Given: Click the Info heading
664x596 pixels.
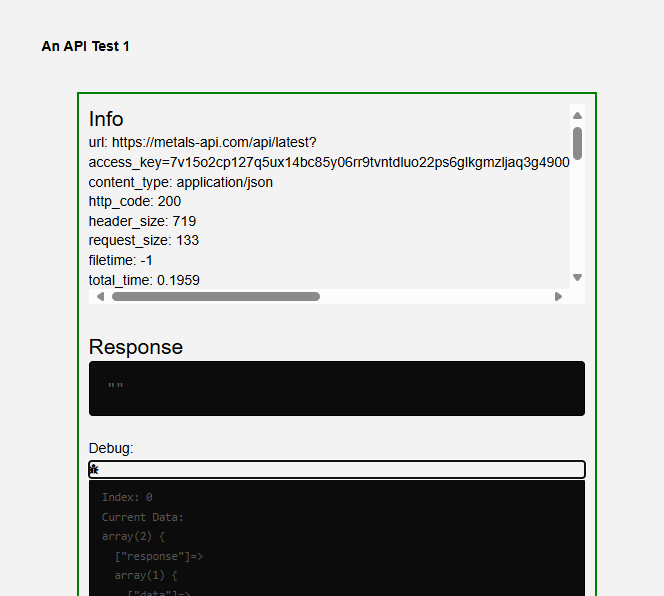Looking at the screenshot, I should point(106,119).
